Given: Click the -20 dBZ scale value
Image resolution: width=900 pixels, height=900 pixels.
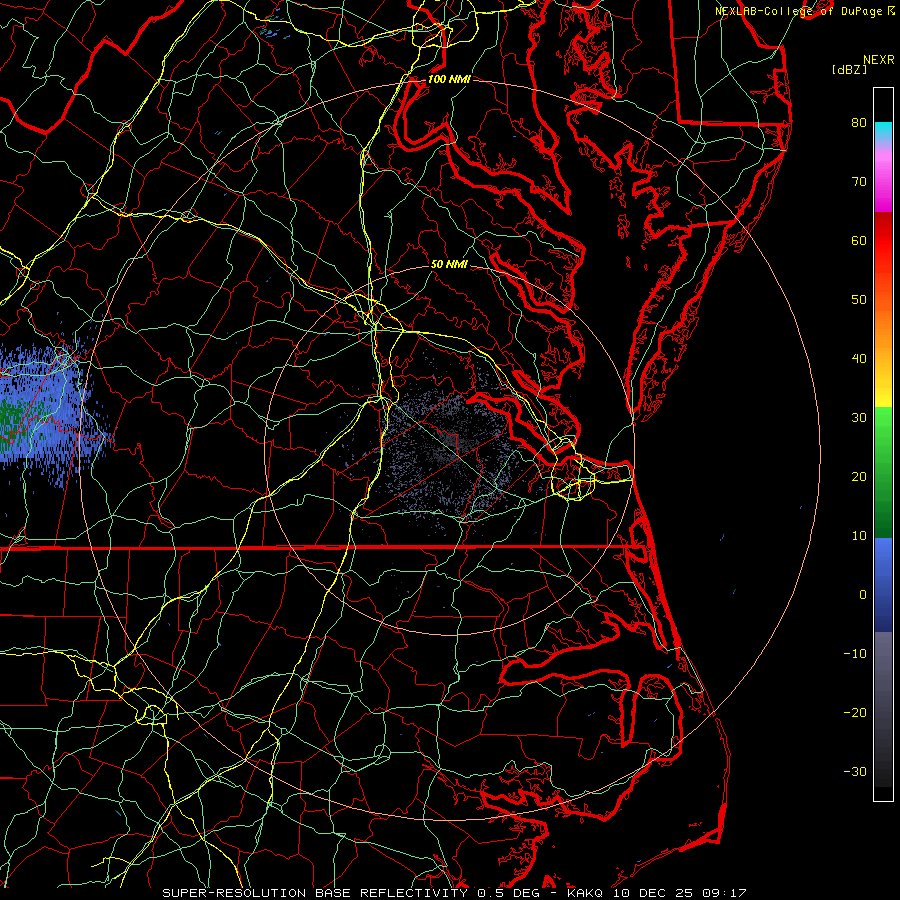Looking at the screenshot, I should pos(855,712).
